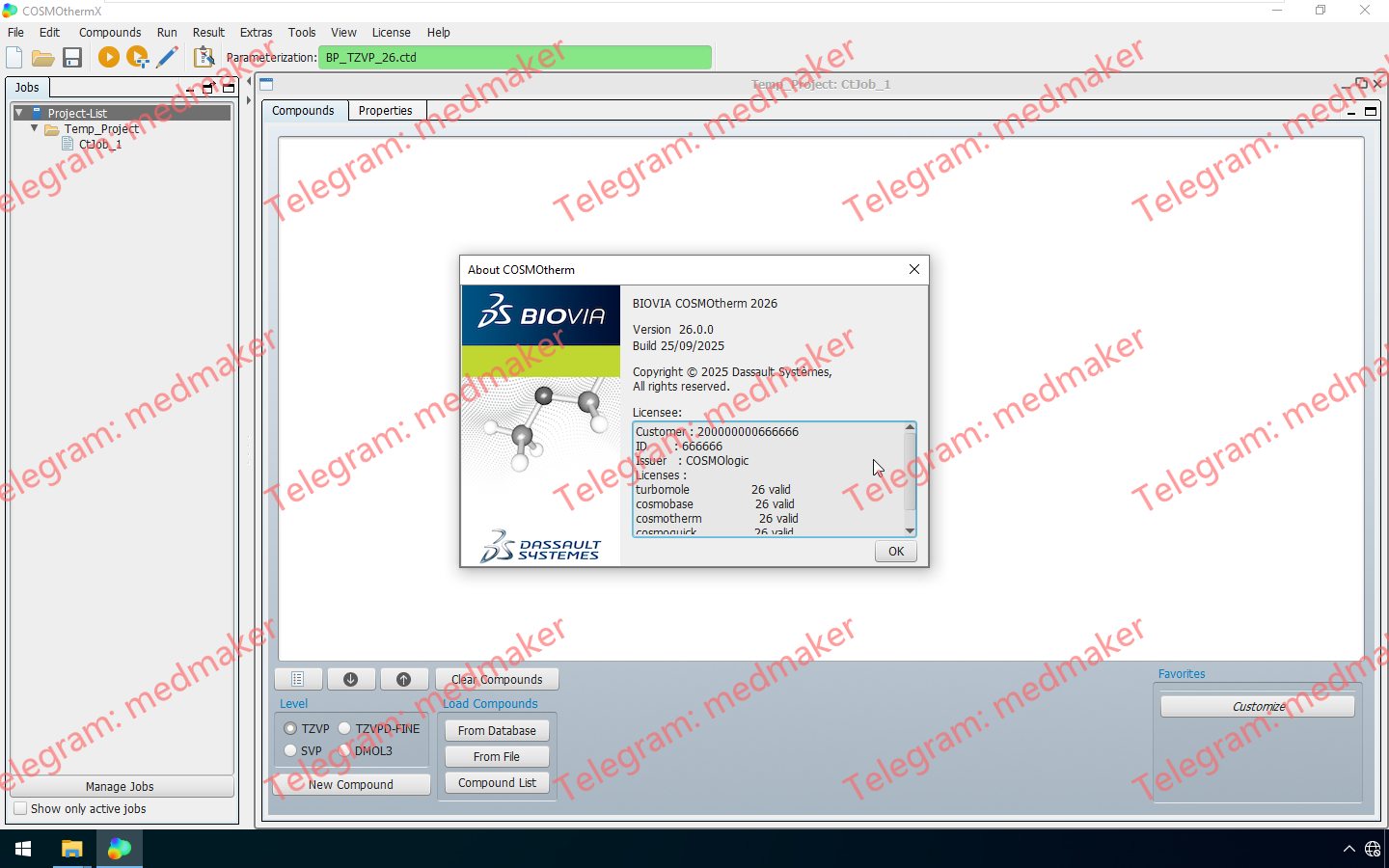
Task: Click the Compound List button
Action: coord(497,783)
